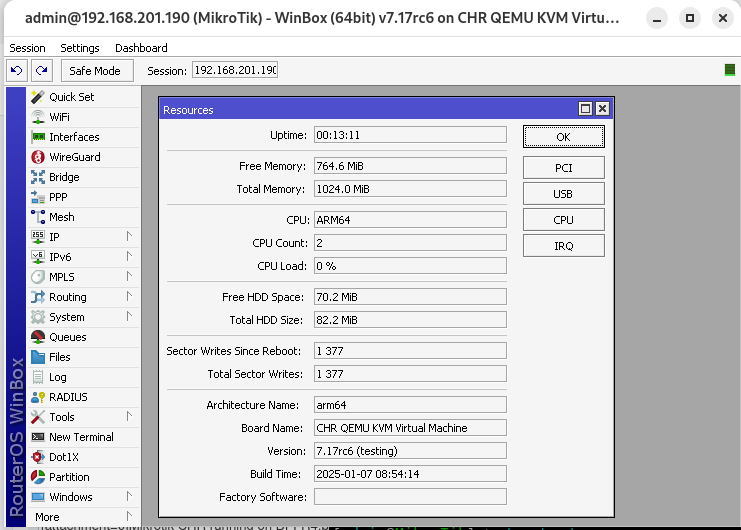This screenshot has height=530, width=741.
Task: Open RADIUS icon in sidebar
Action: (x=38, y=397)
